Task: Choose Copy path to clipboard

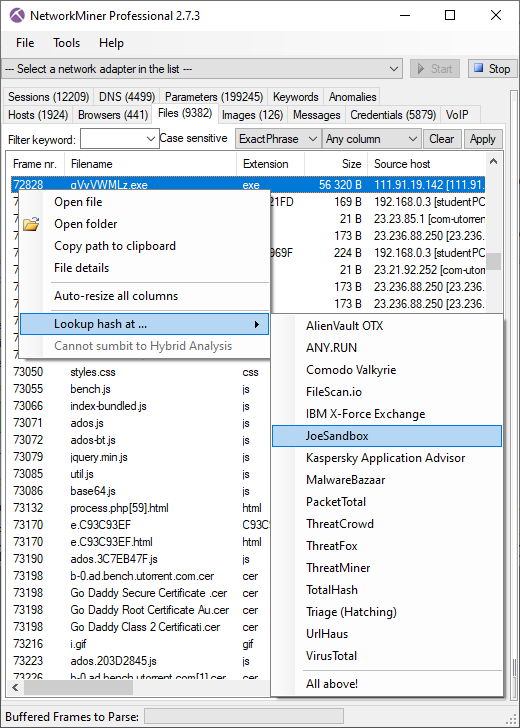Action: [x=144, y=246]
